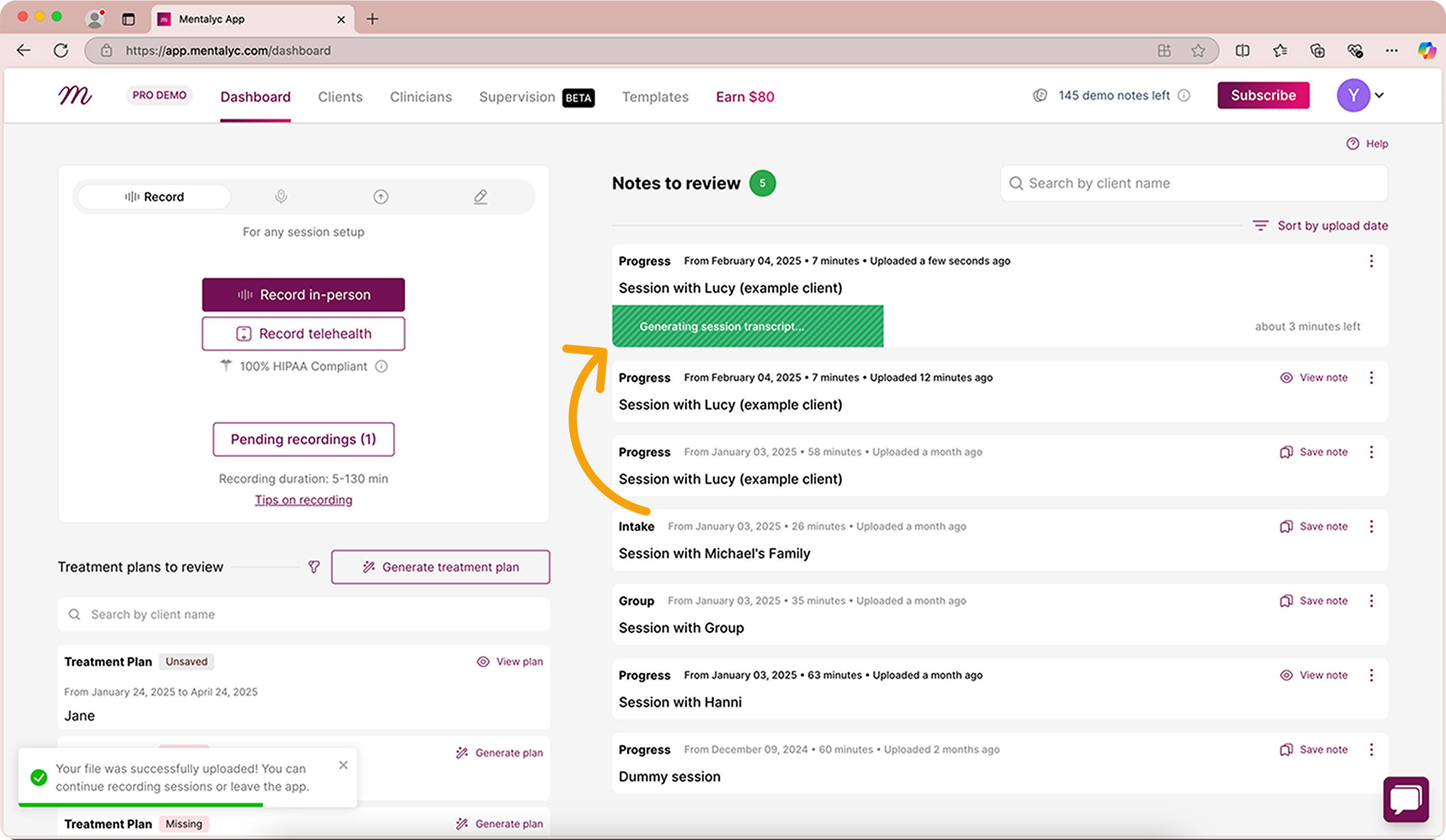
Task: Open the Clients tab
Action: (x=340, y=97)
